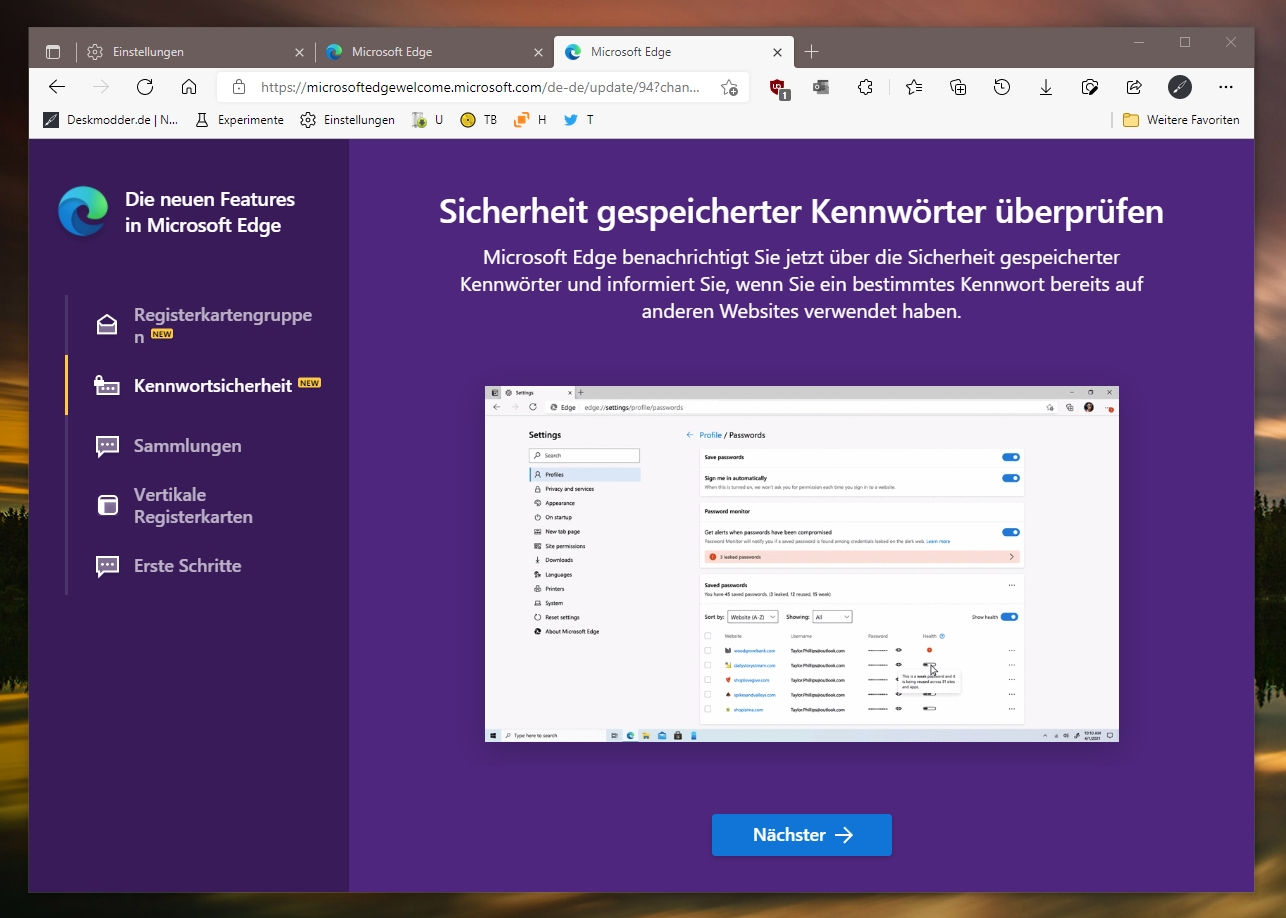The image size is (1286, 918).
Task: Reload the current page
Action: tap(145, 87)
